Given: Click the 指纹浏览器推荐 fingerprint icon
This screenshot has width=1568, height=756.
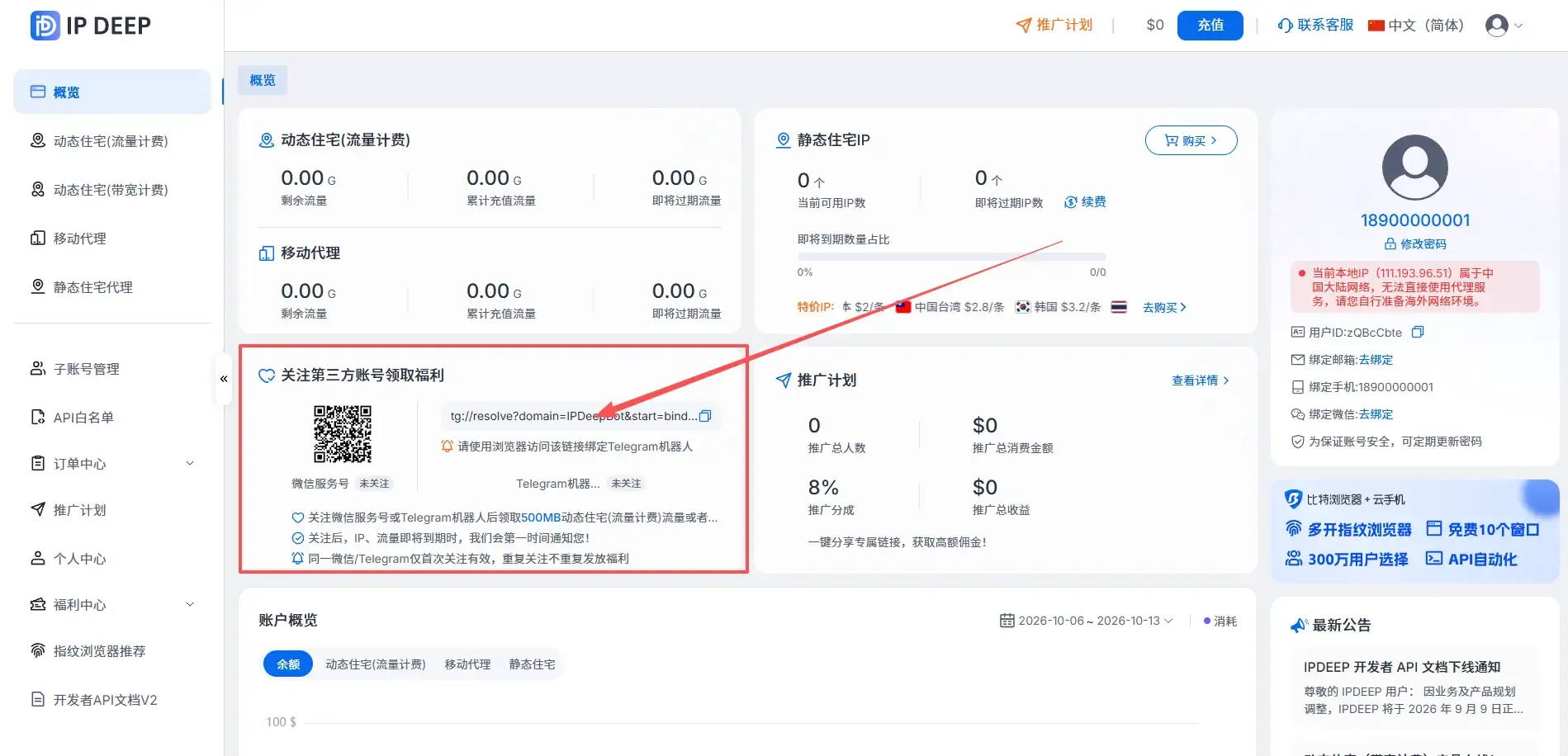Looking at the screenshot, I should coord(38,650).
